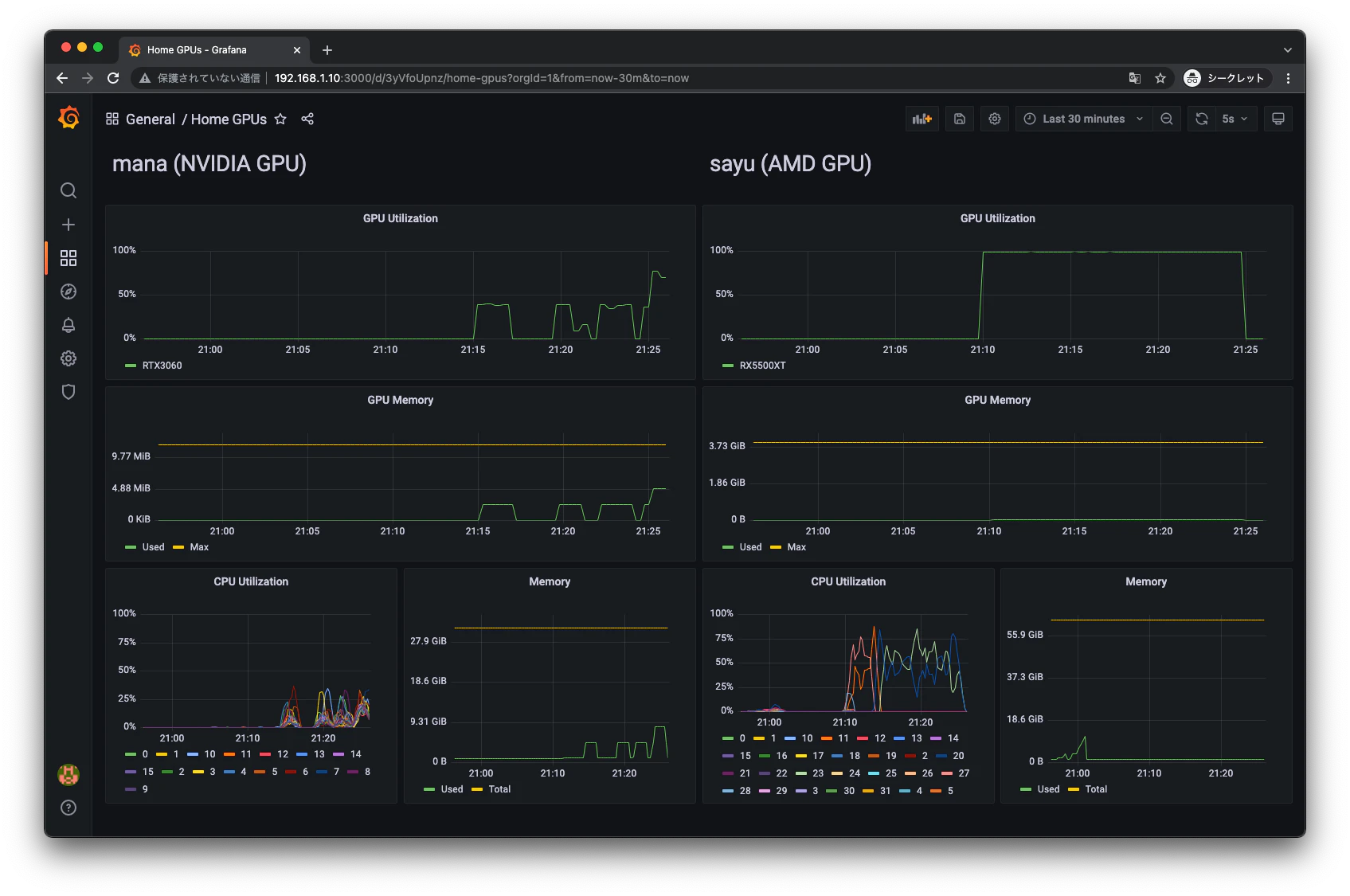Go back in browser
The height and width of the screenshot is (896, 1350).
62,78
